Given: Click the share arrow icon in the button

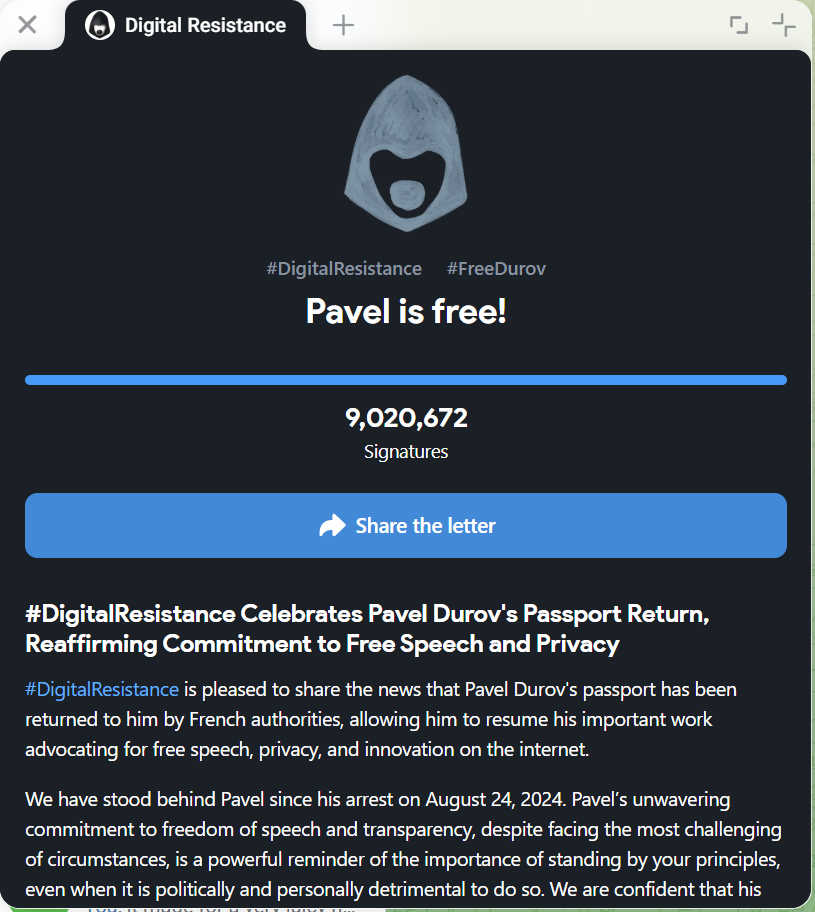Looking at the screenshot, I should [331, 526].
